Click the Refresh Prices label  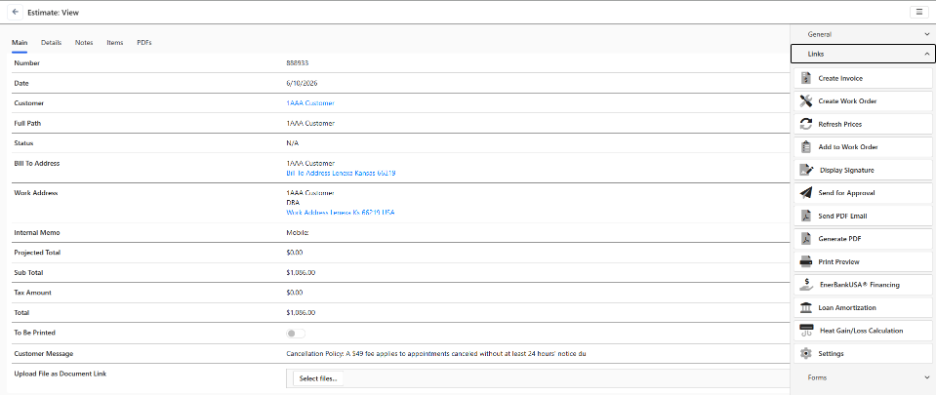tap(840, 124)
